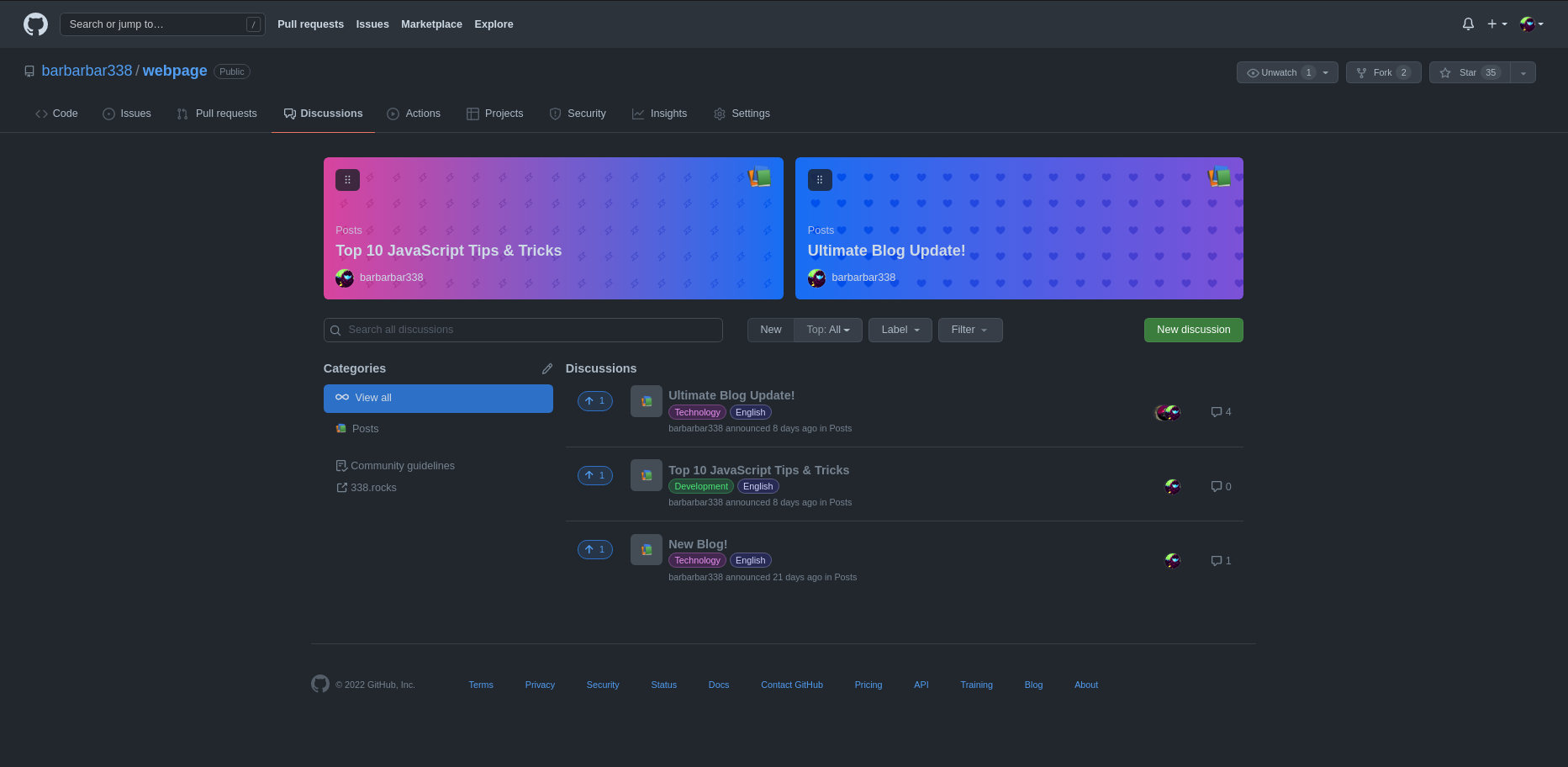This screenshot has width=1568, height=767.
Task: Sort discussions by New
Action: pos(771,330)
